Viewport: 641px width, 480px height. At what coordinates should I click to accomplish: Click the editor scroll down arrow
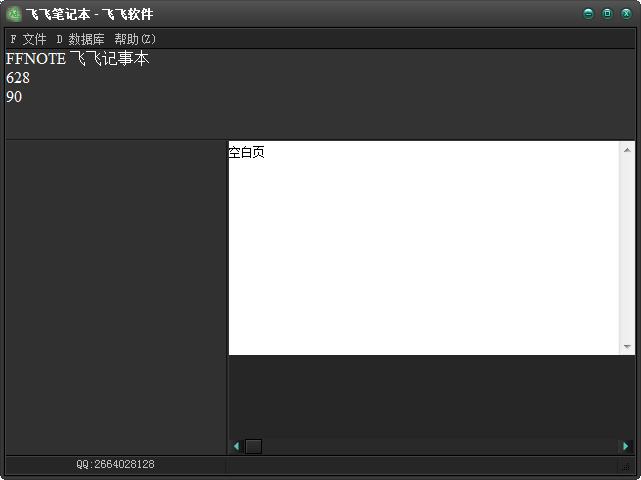point(627,347)
